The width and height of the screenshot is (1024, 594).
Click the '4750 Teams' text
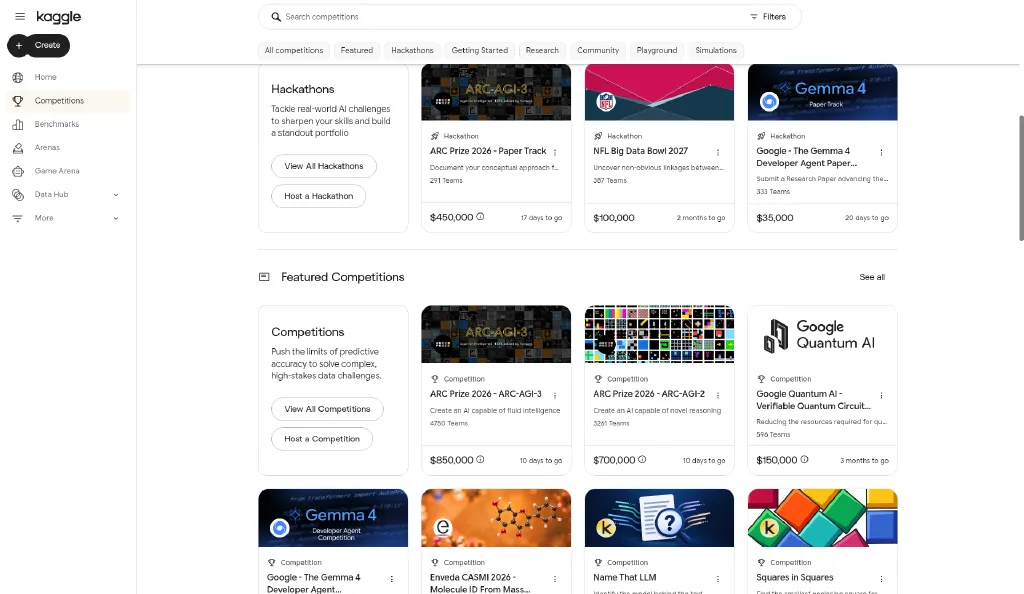449,424
